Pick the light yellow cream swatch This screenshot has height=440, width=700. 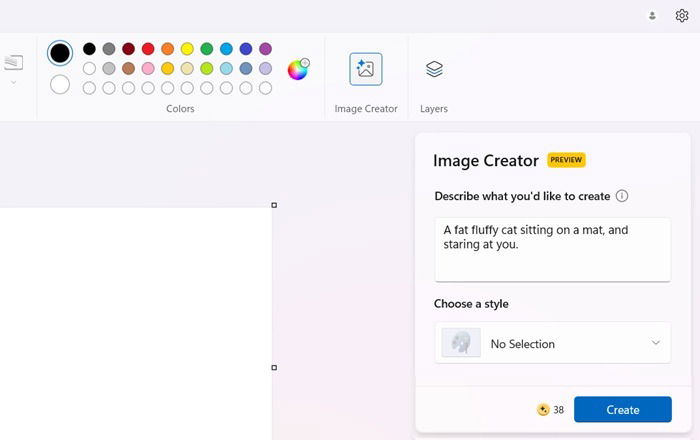click(188, 68)
